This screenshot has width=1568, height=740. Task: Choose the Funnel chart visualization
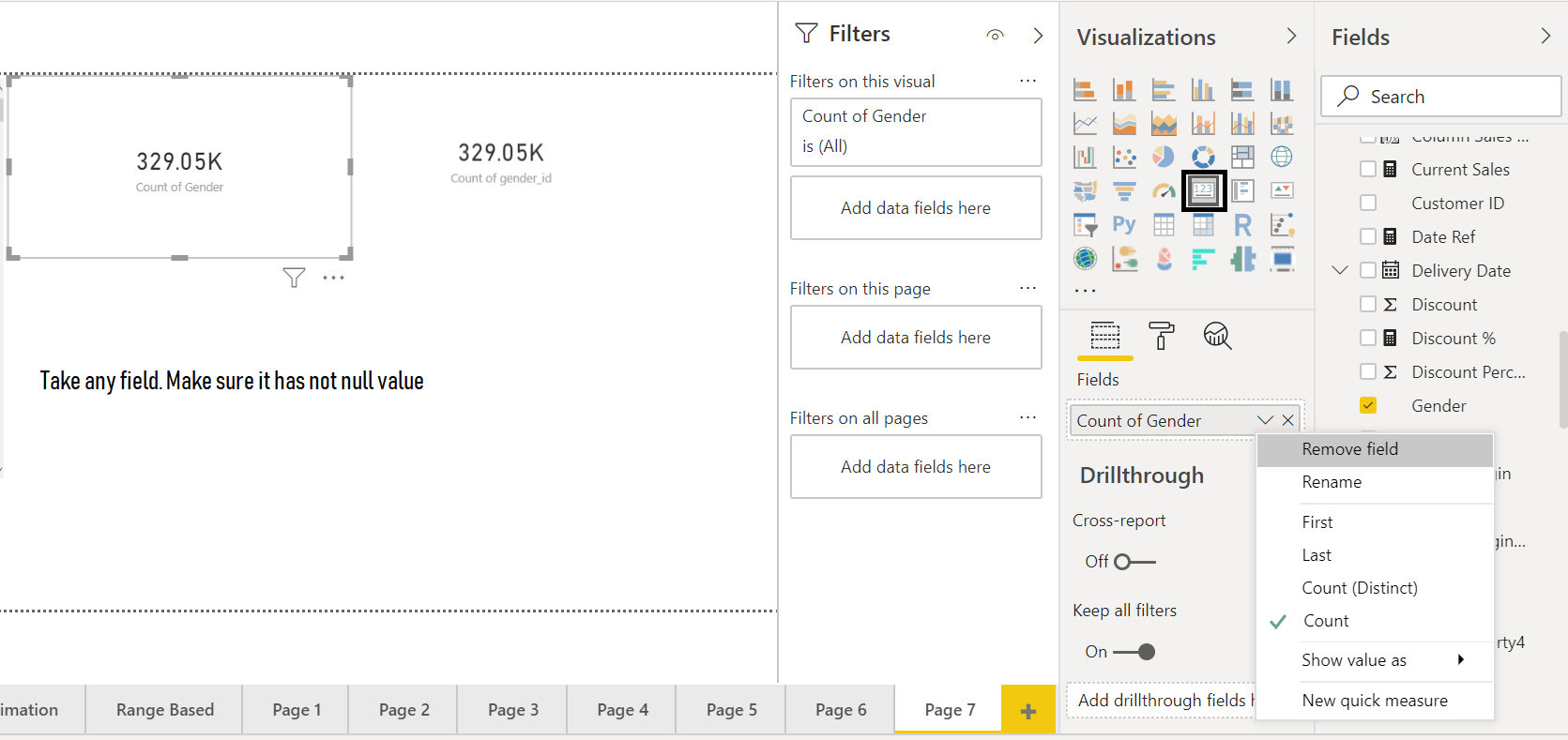click(x=1124, y=190)
